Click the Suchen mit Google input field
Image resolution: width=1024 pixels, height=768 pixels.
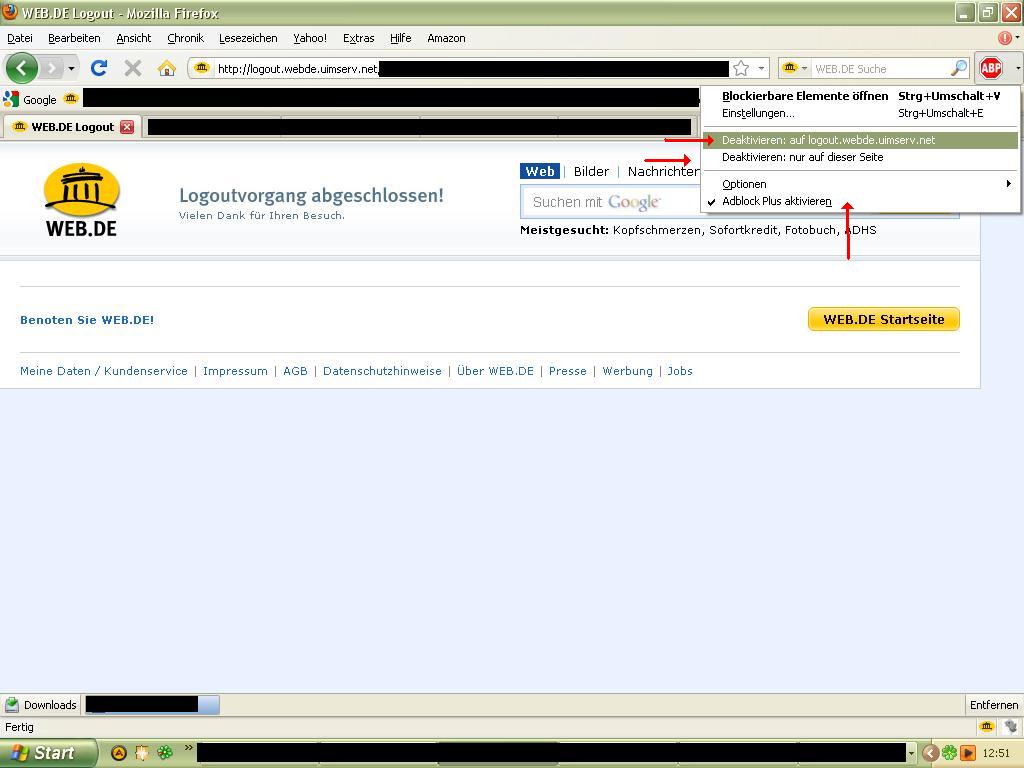coord(611,202)
